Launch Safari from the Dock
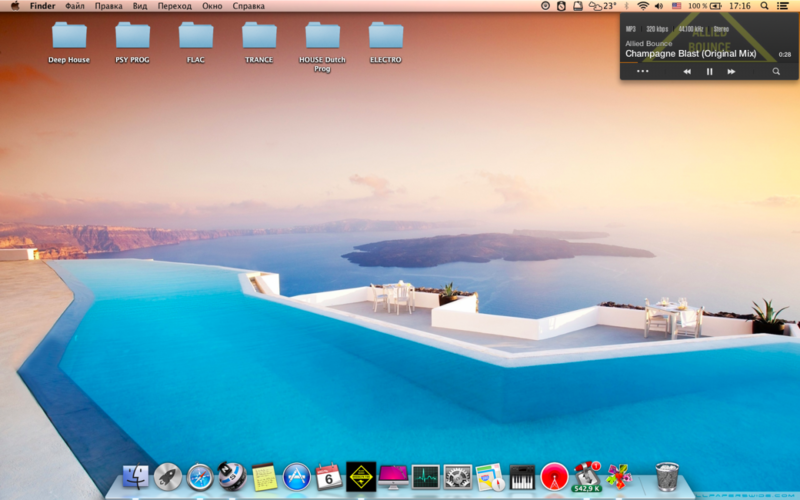This screenshot has width=800, height=500. 200,477
